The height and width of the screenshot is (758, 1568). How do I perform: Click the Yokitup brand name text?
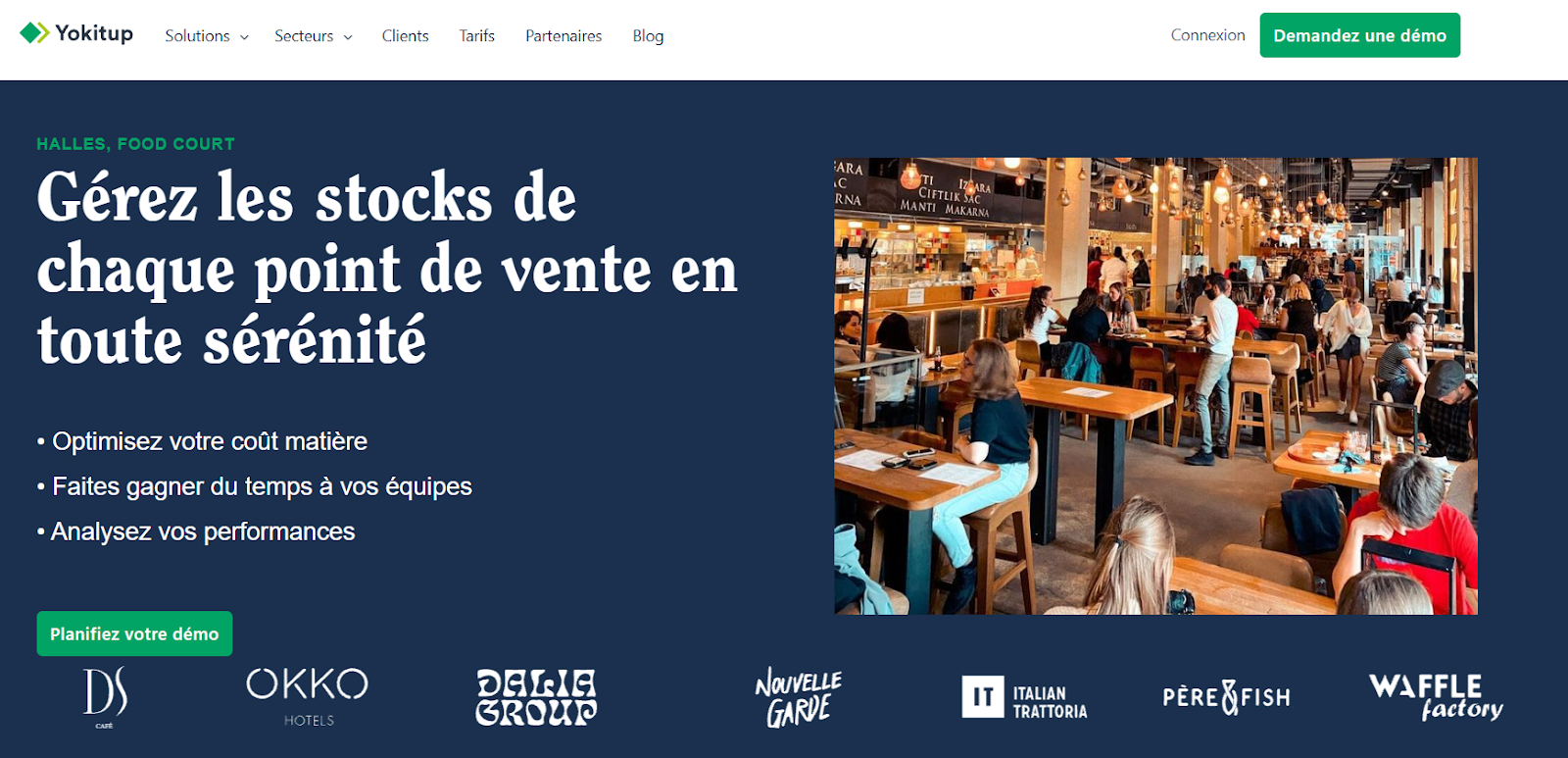tap(94, 33)
